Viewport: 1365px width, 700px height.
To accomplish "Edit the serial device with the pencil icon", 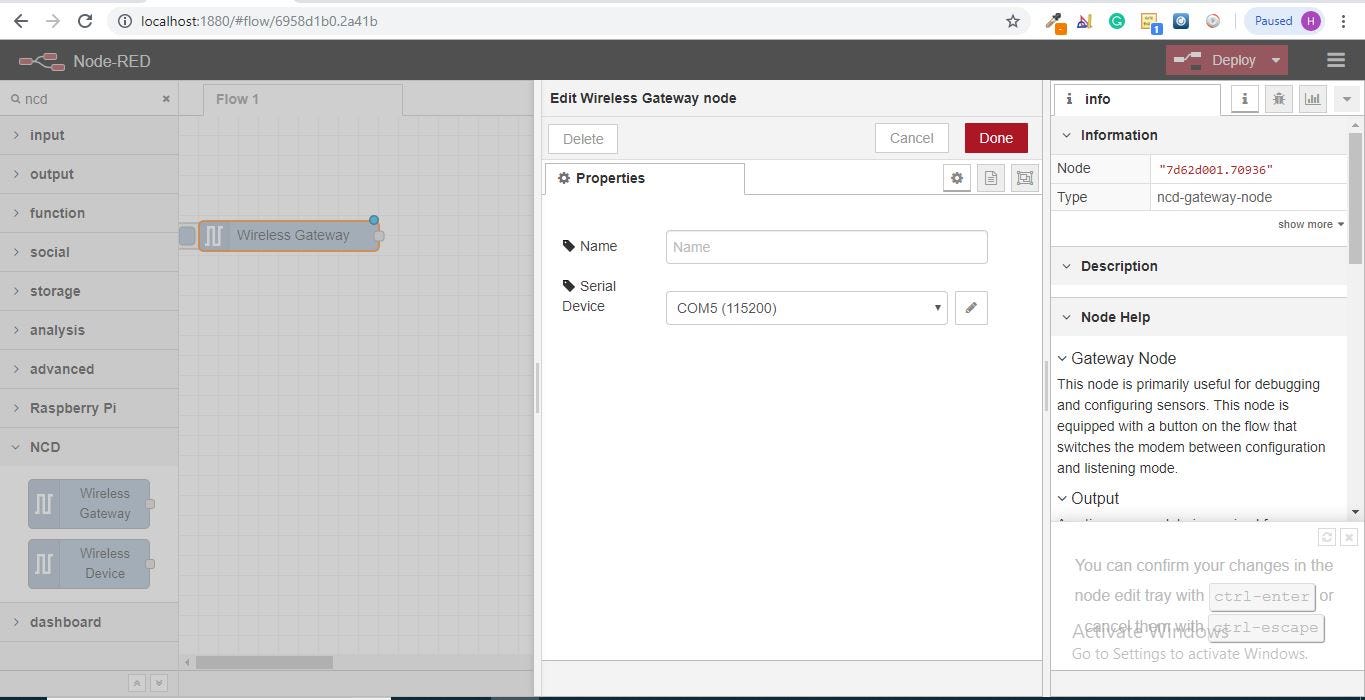I will pyautogui.click(x=970, y=307).
